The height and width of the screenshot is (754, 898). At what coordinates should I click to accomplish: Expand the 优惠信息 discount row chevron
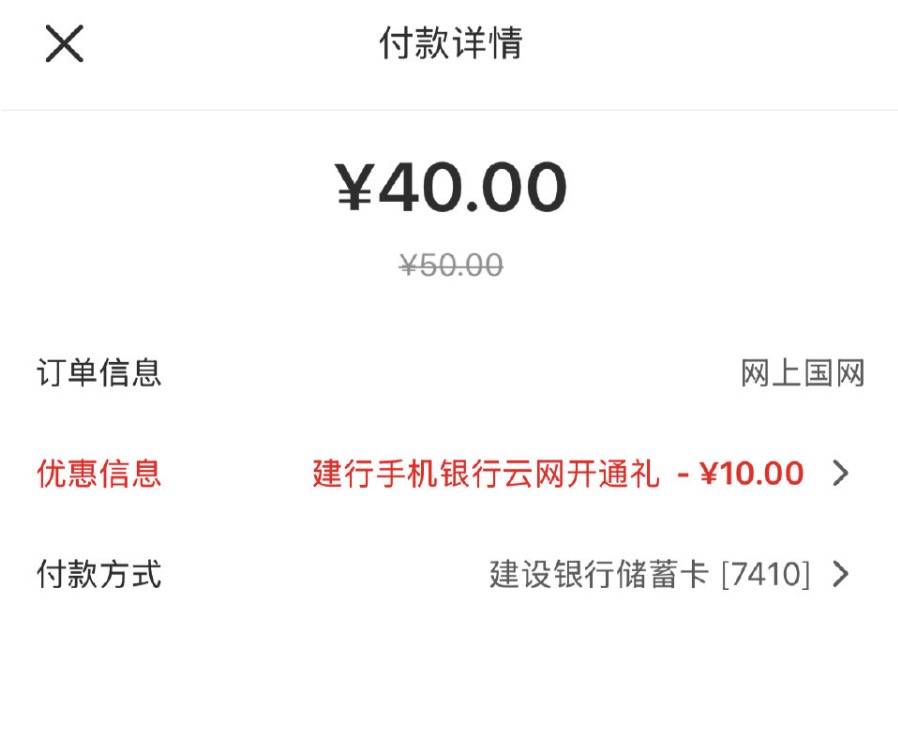click(840, 473)
